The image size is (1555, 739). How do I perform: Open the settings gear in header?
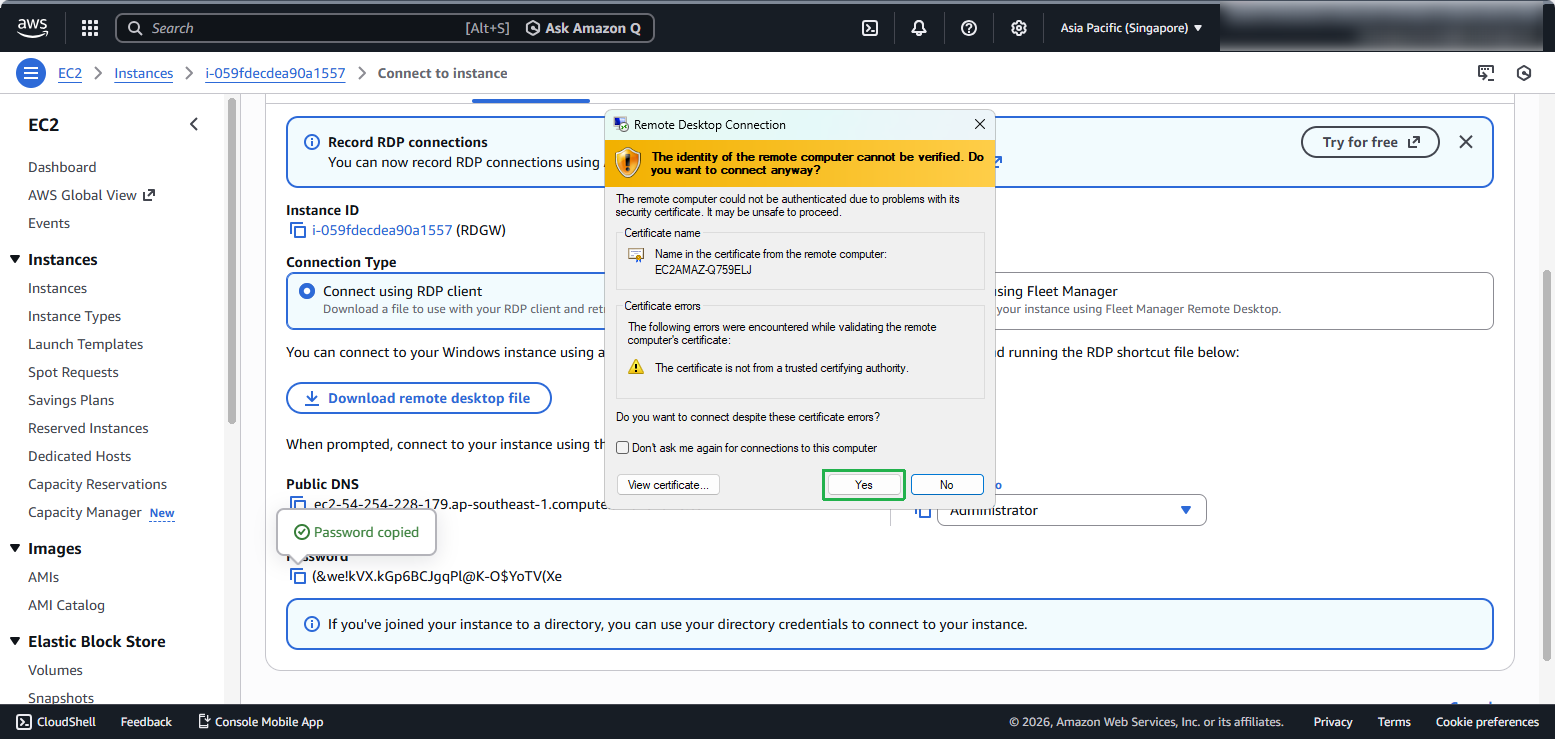(x=1018, y=28)
